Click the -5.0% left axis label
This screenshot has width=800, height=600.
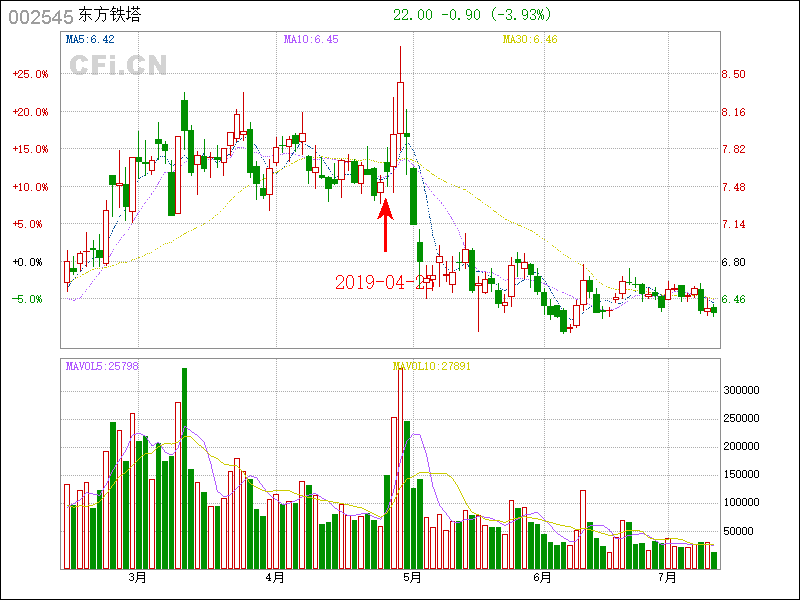coord(27,299)
